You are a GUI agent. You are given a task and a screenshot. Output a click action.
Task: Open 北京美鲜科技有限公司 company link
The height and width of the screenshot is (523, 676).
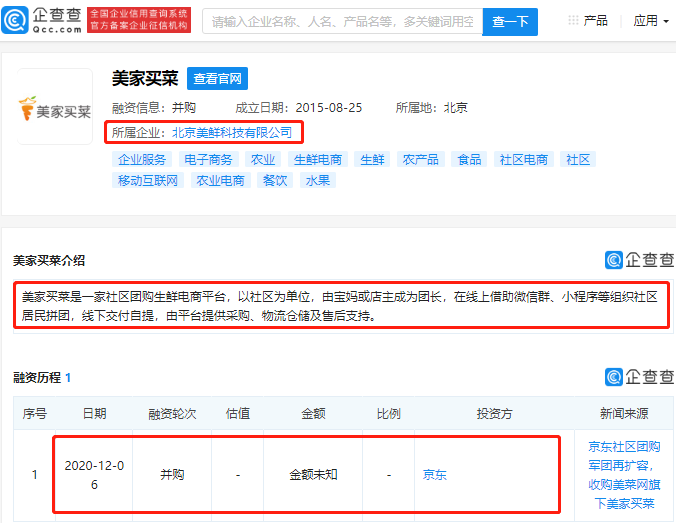tap(232, 132)
